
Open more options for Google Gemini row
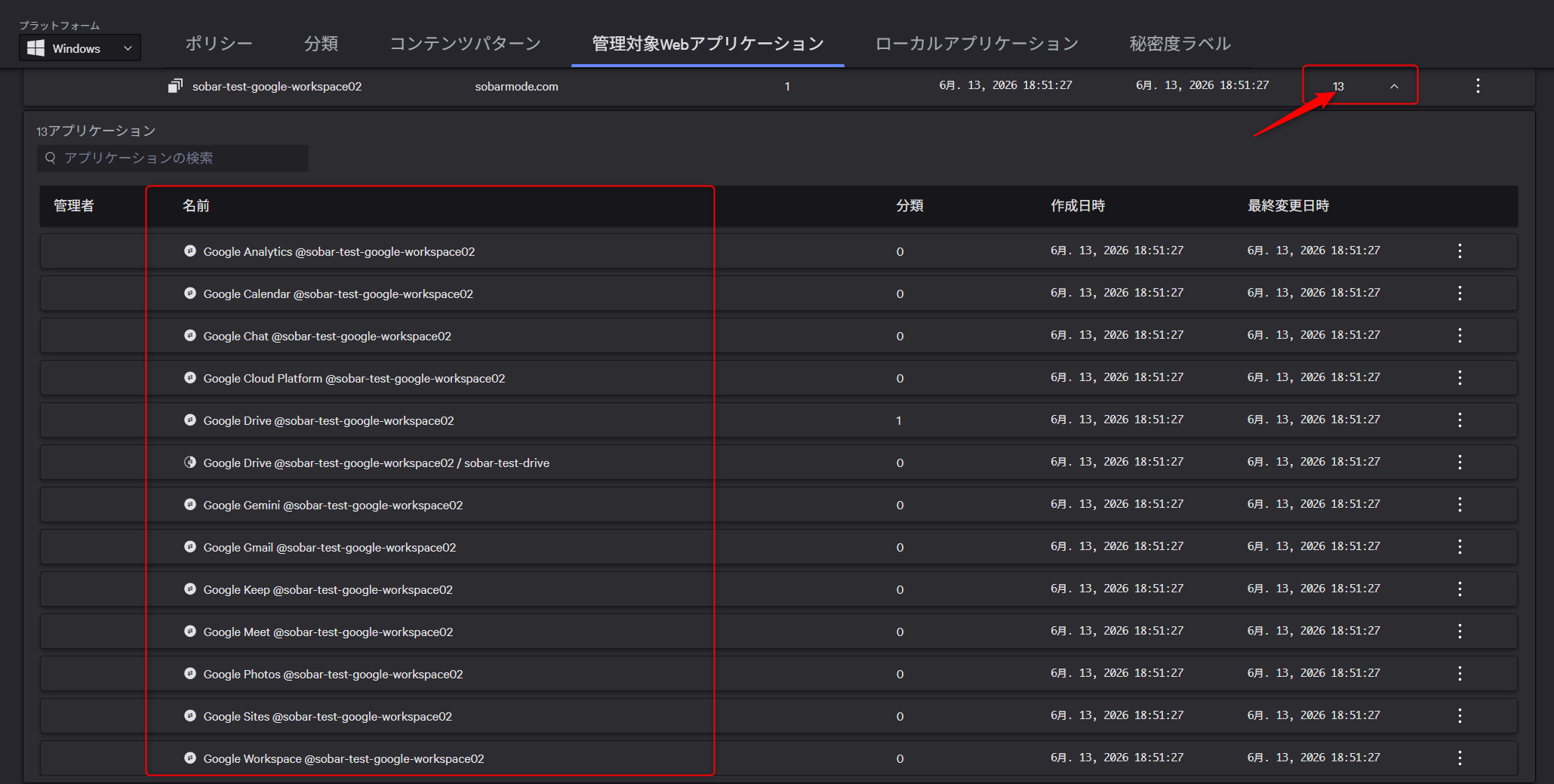1460,505
